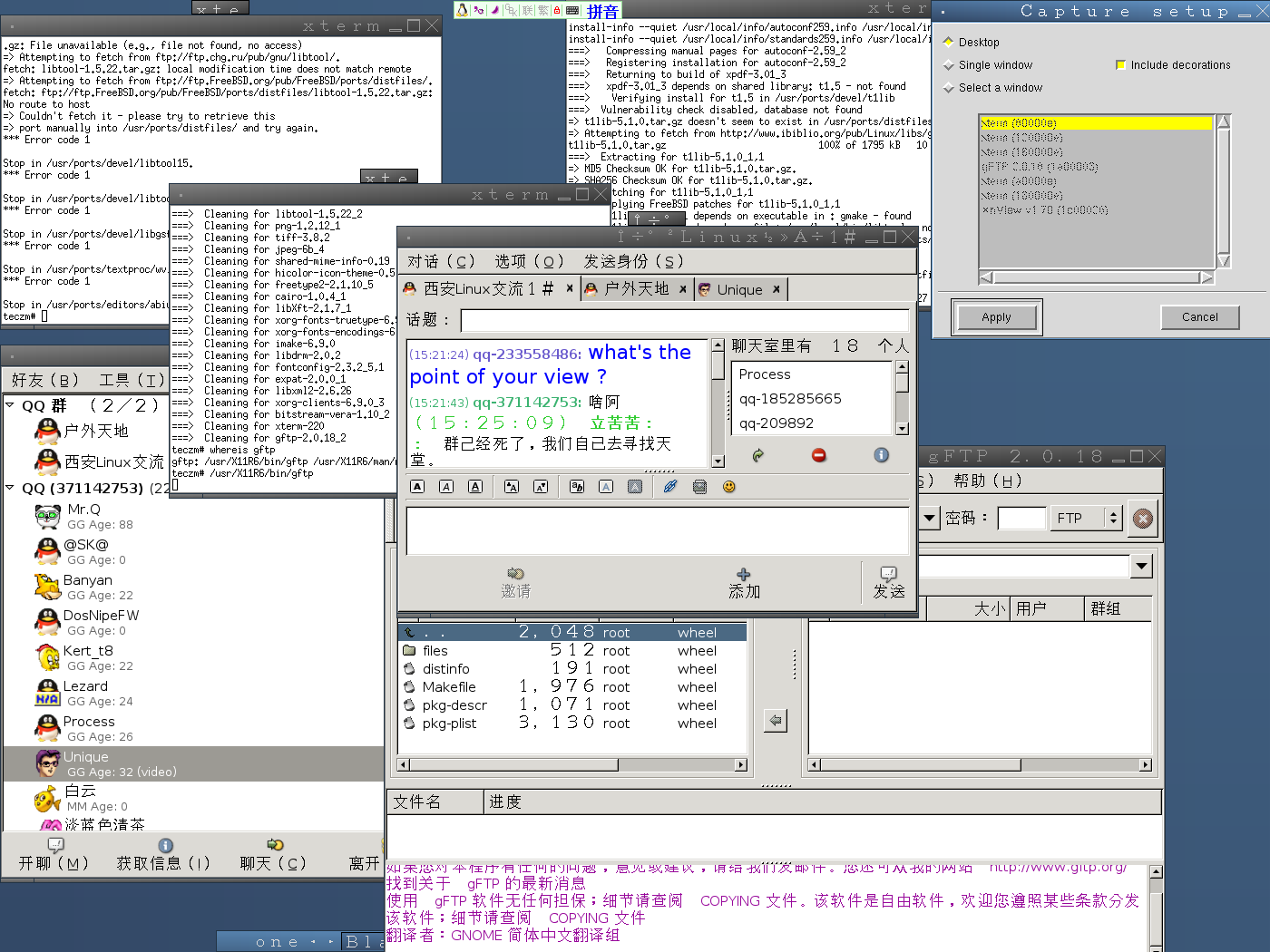Open the 帮助 (H) menu in gFTP
Viewport: 1270px width, 952px height.
tap(988, 481)
